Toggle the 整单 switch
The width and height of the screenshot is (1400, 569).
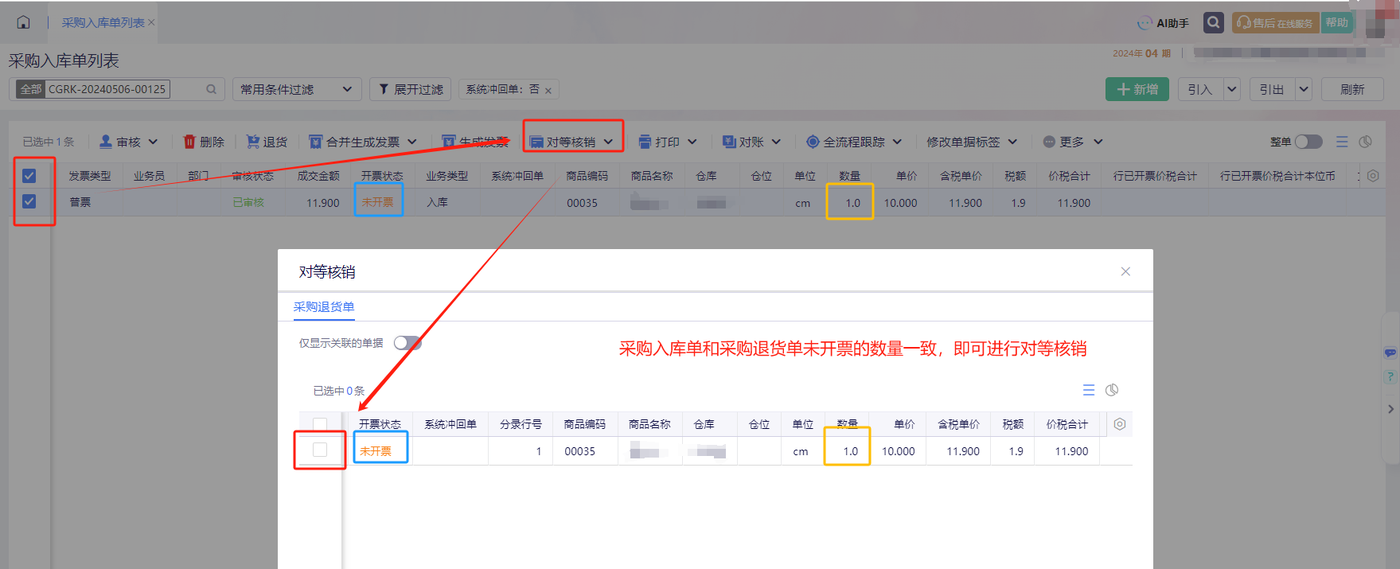[x=1308, y=142]
